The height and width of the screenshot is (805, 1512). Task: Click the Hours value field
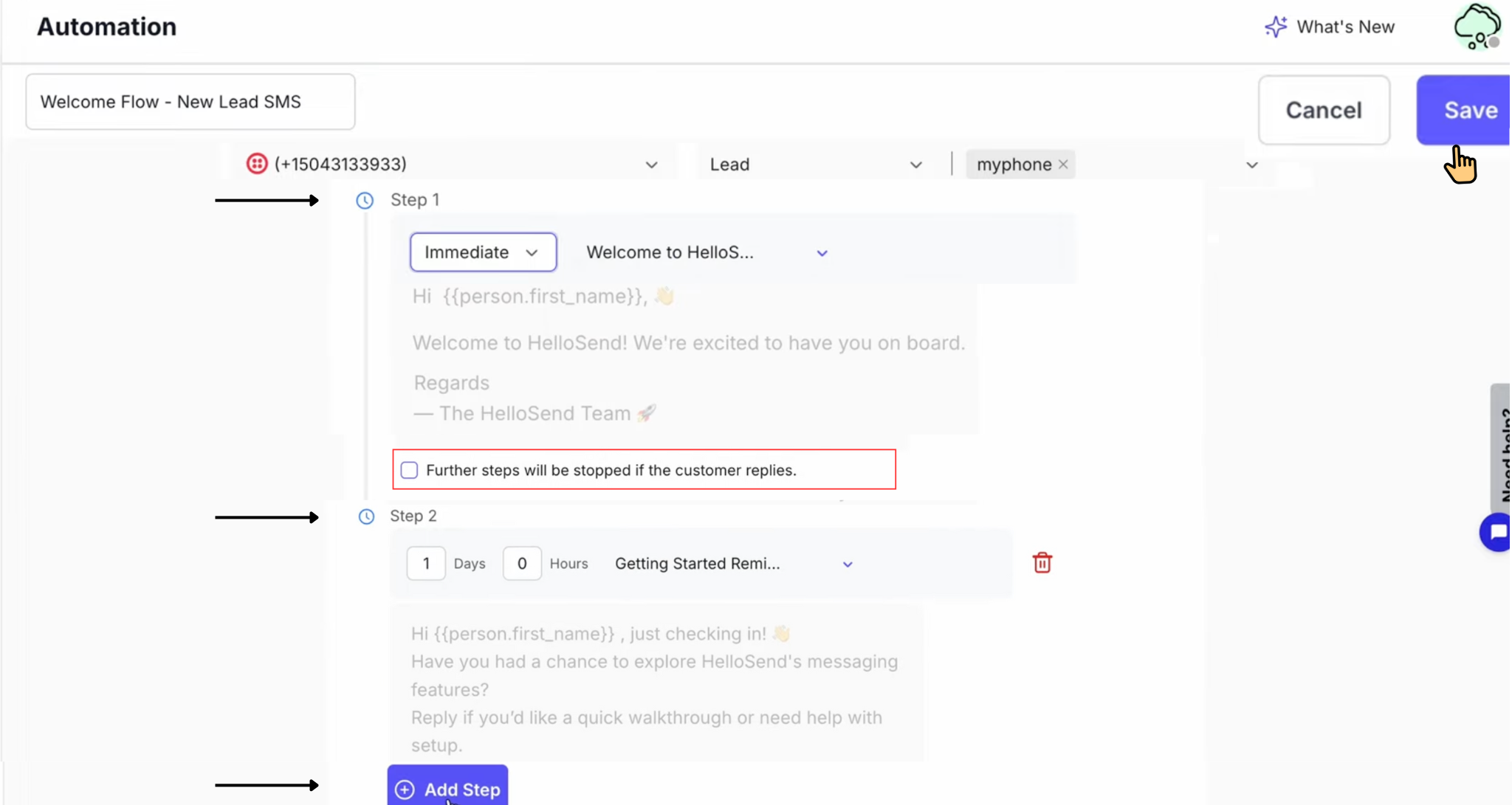click(522, 564)
